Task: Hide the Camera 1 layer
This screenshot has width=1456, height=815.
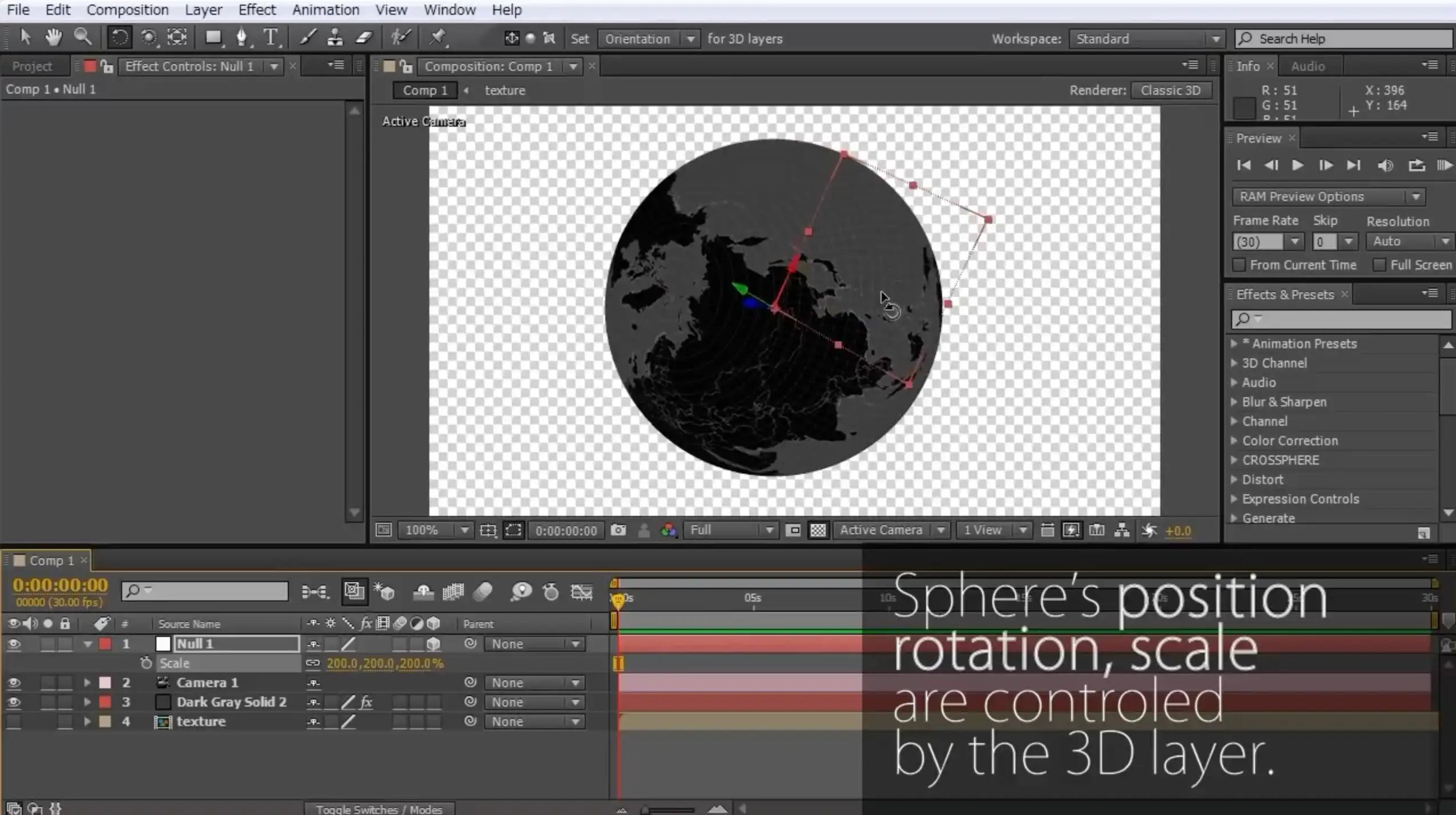Action: point(14,683)
